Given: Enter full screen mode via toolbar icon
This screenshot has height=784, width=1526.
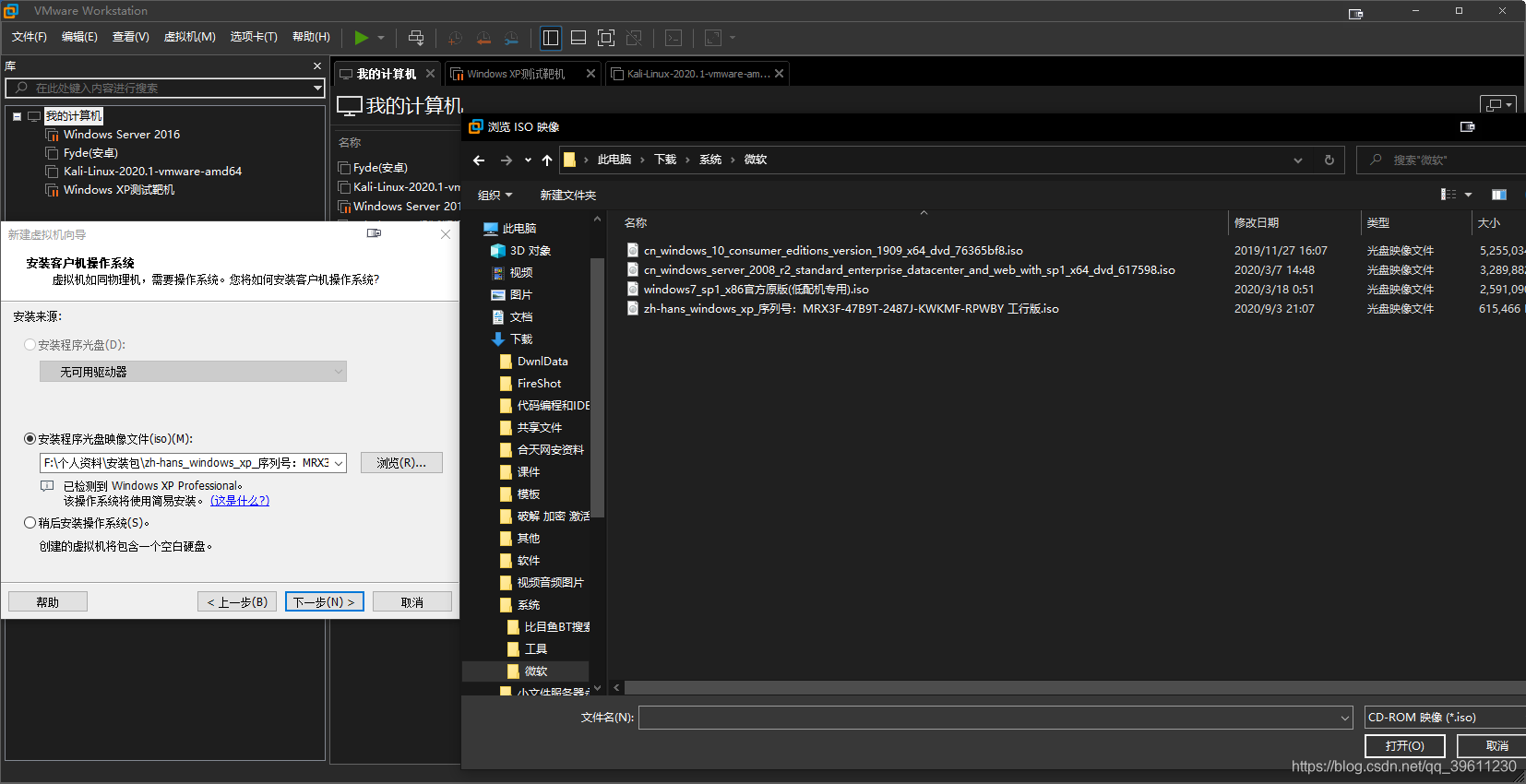Looking at the screenshot, I should 606,37.
